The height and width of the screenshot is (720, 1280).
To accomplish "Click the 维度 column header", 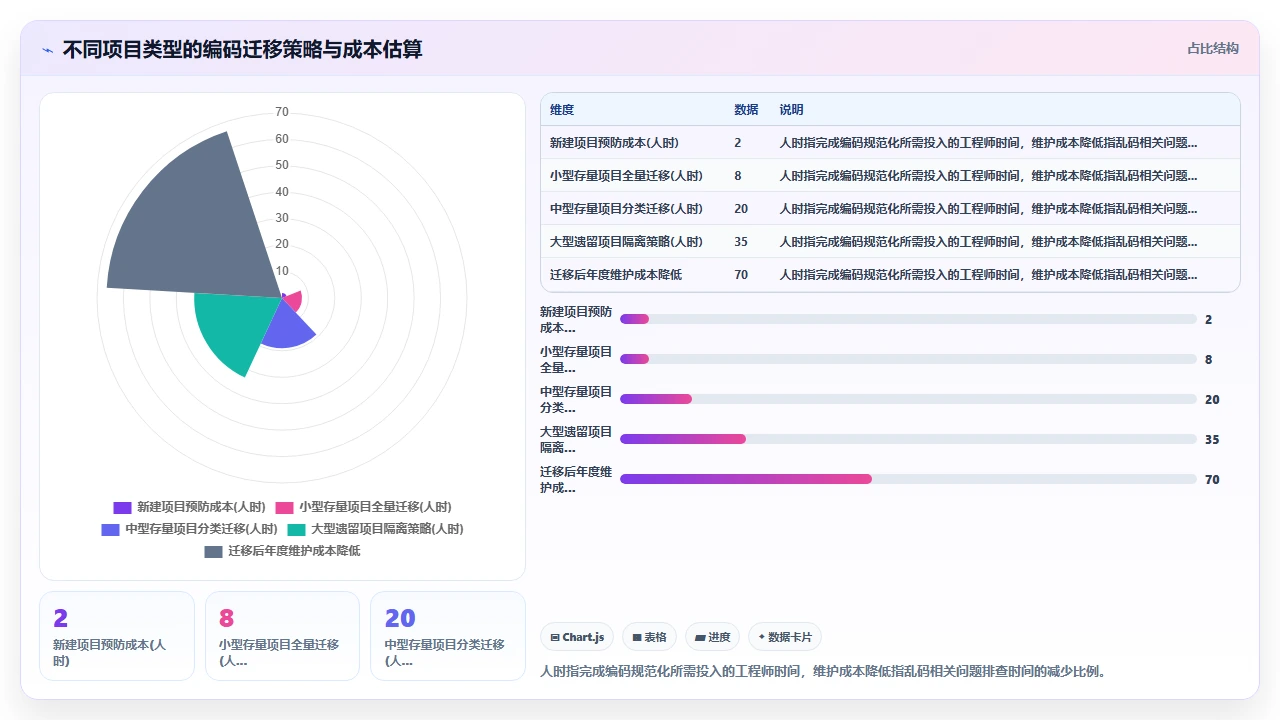I will pyautogui.click(x=562, y=110).
